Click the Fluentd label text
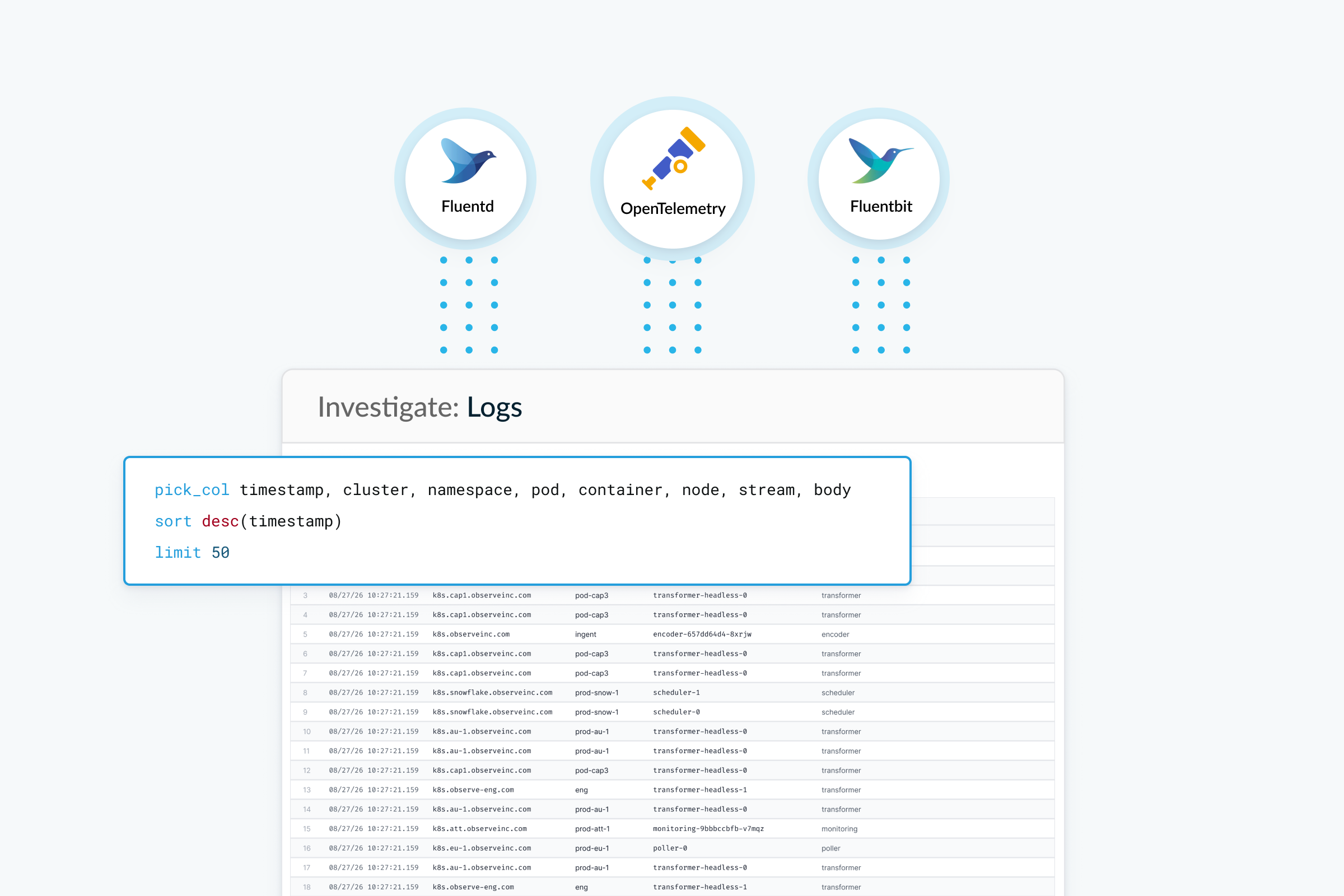 (468, 206)
